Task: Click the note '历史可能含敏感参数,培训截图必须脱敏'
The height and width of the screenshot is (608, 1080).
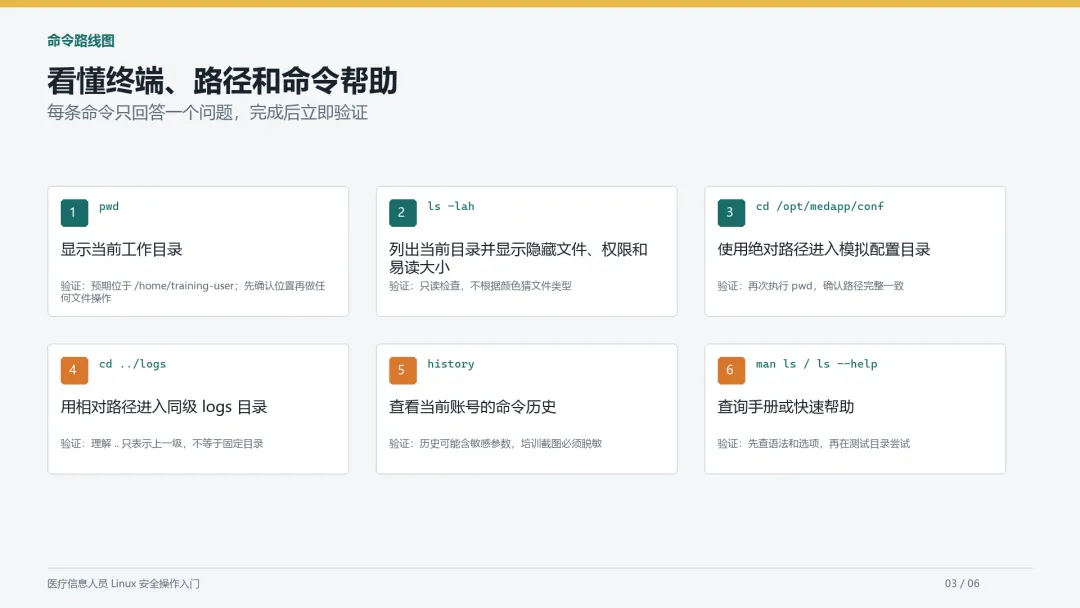Action: [495, 443]
